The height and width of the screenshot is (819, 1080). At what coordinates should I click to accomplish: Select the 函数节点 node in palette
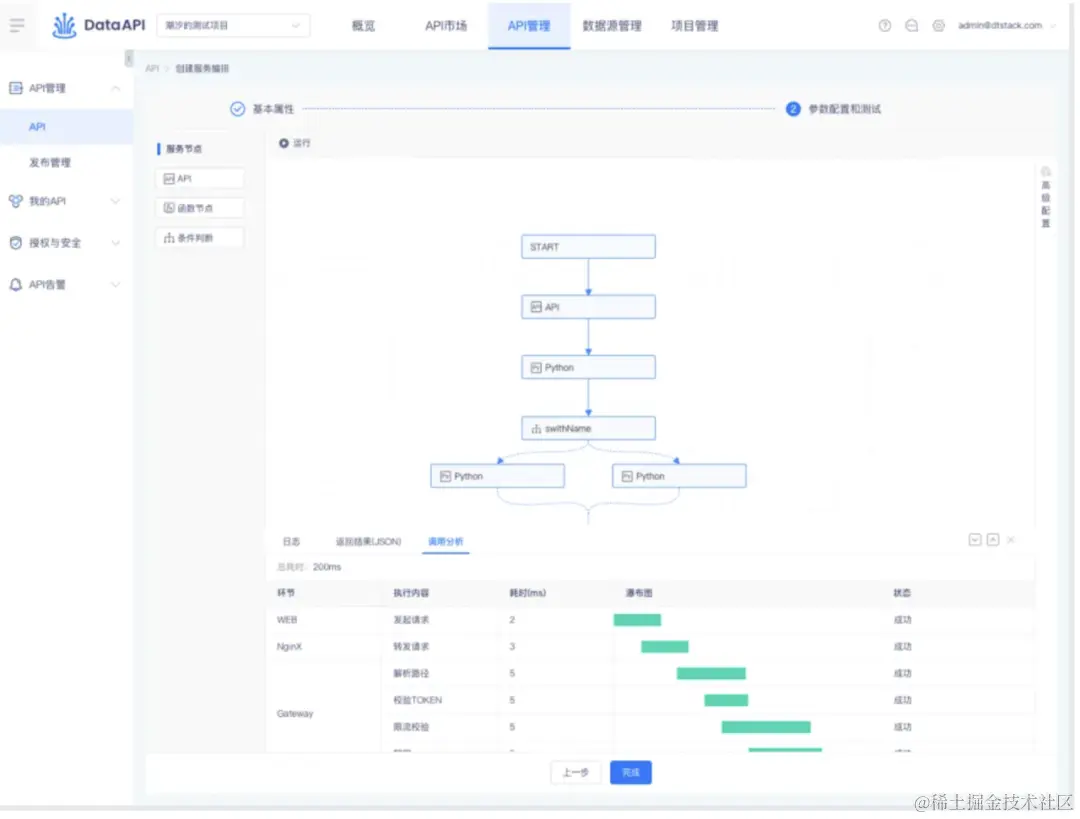pyautogui.click(x=200, y=208)
